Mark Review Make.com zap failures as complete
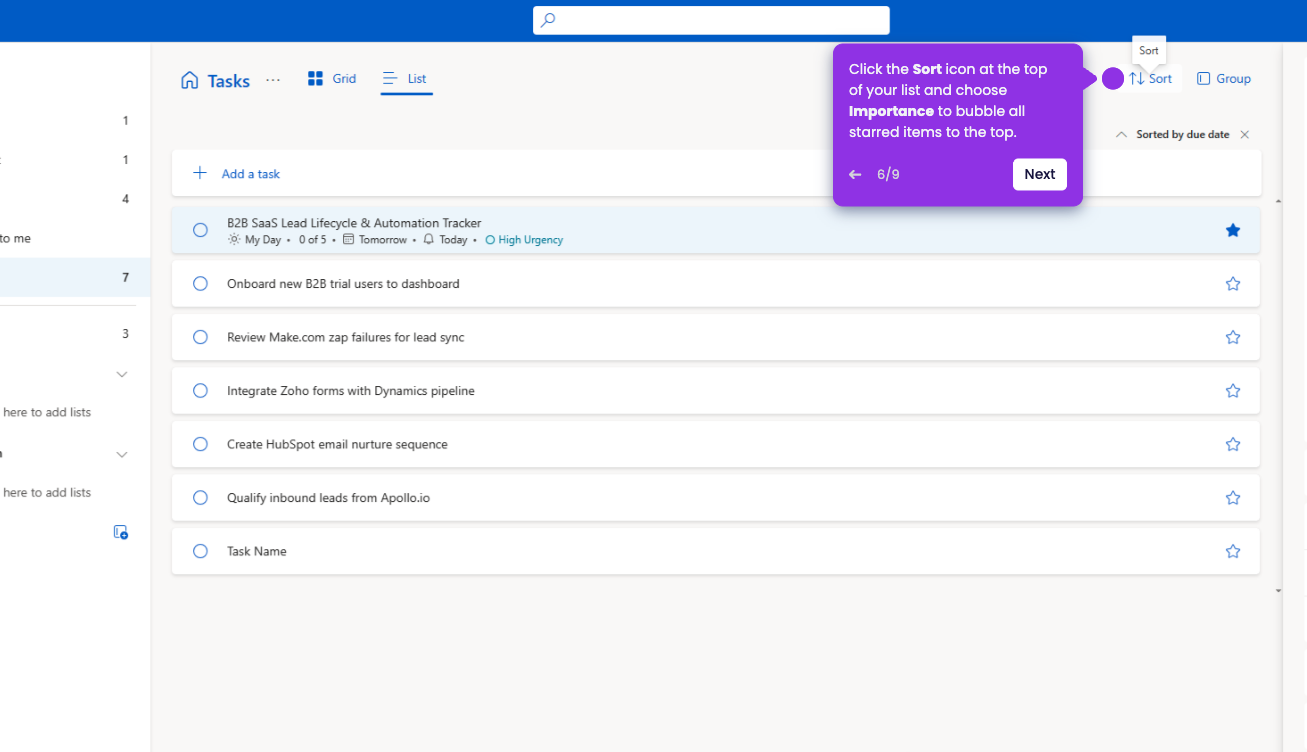 pyautogui.click(x=200, y=337)
